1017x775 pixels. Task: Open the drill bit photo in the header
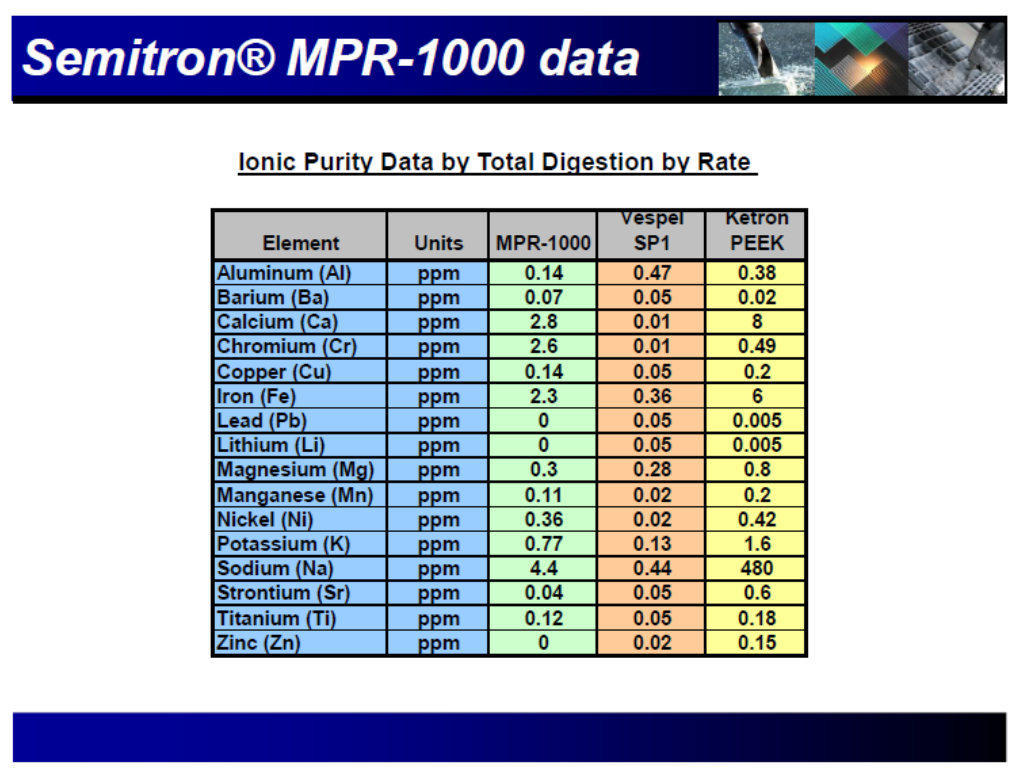(766, 59)
